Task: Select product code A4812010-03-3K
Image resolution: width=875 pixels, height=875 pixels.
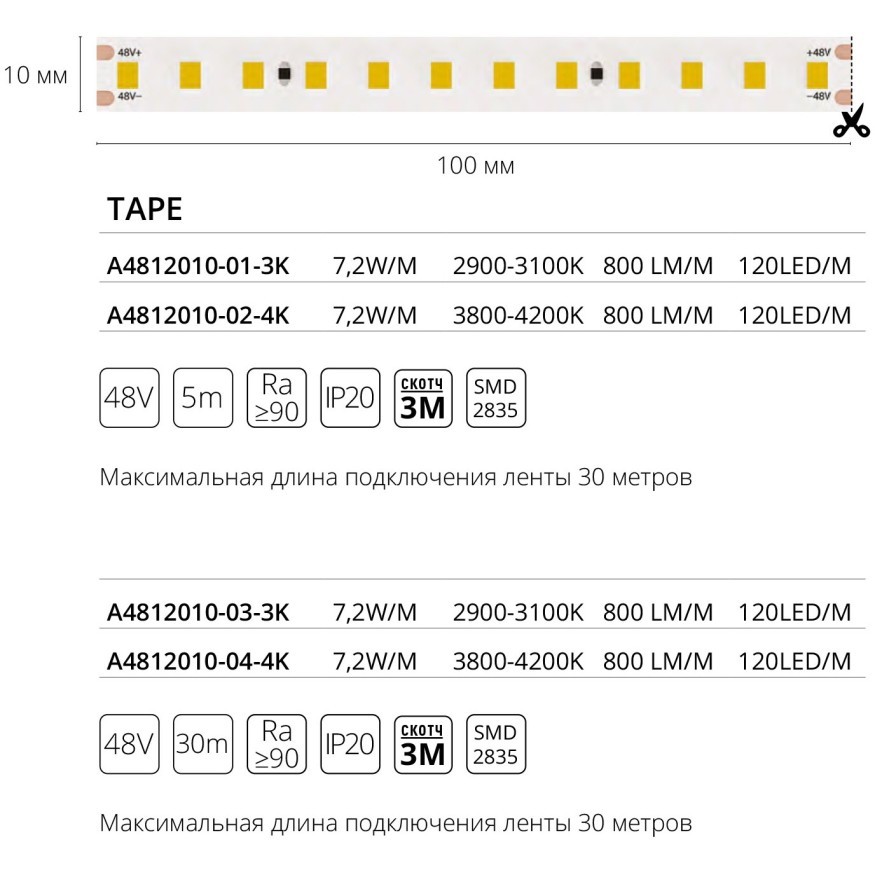Action: (198, 612)
